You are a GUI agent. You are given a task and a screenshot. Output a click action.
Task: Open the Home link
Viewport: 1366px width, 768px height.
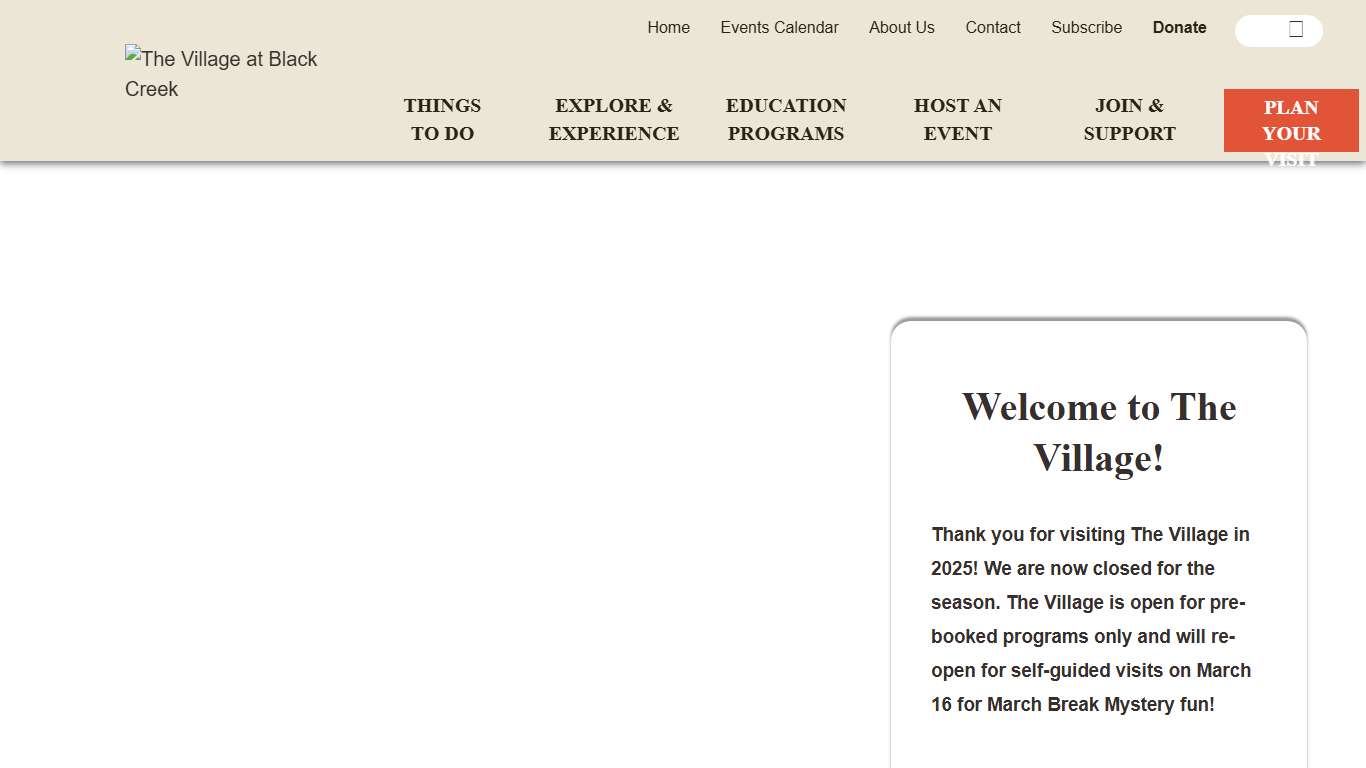coord(668,28)
